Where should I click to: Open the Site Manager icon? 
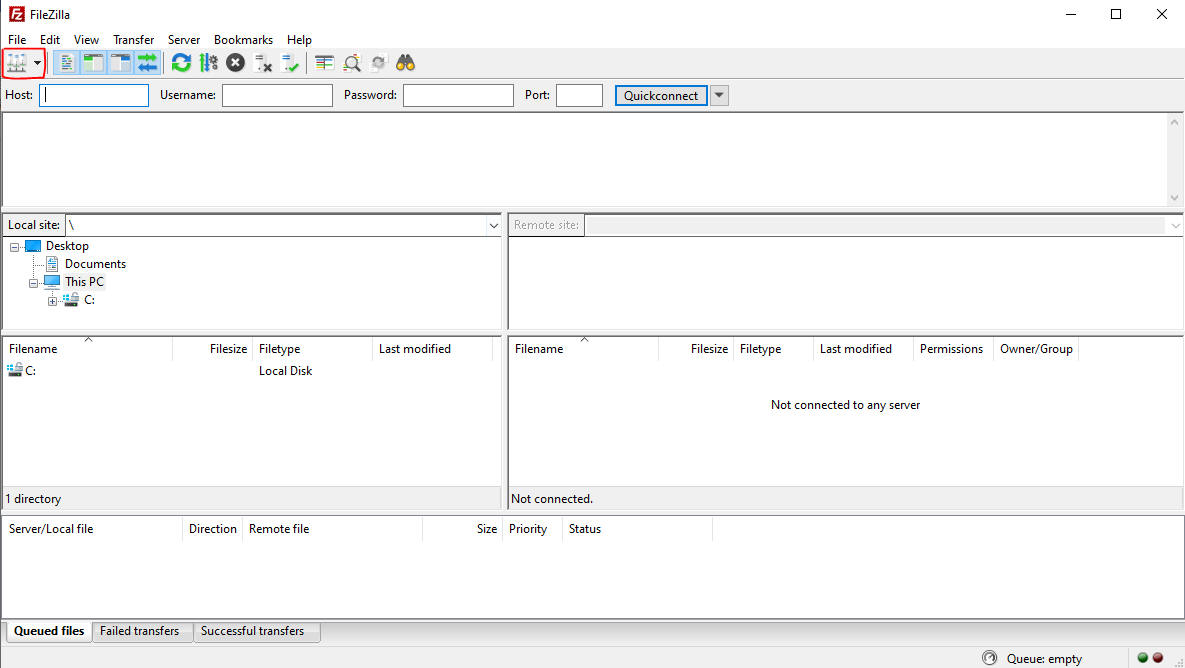16,63
